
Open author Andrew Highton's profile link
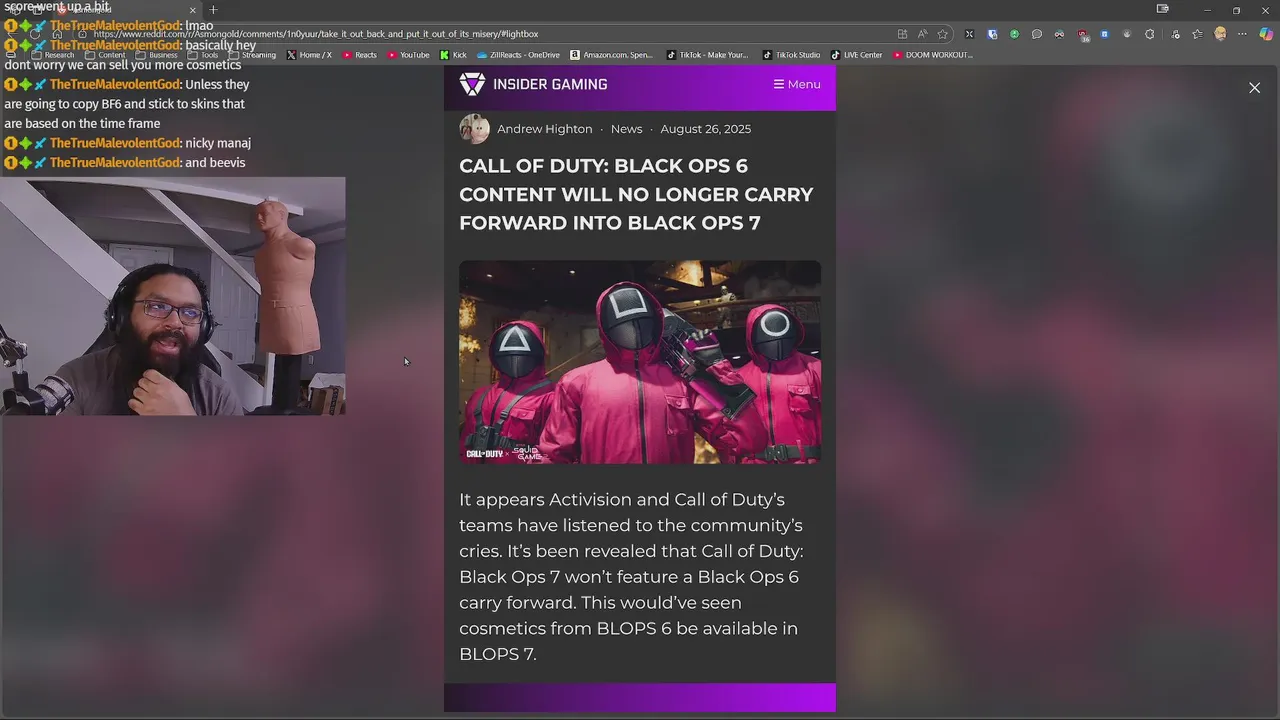coord(545,129)
